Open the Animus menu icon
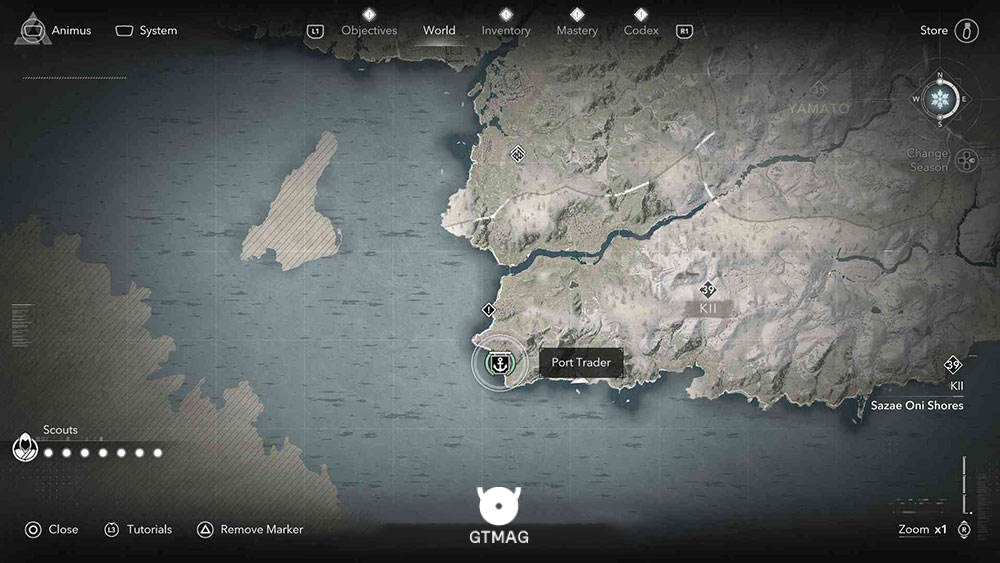The height and width of the screenshot is (563, 1000). tap(33, 30)
